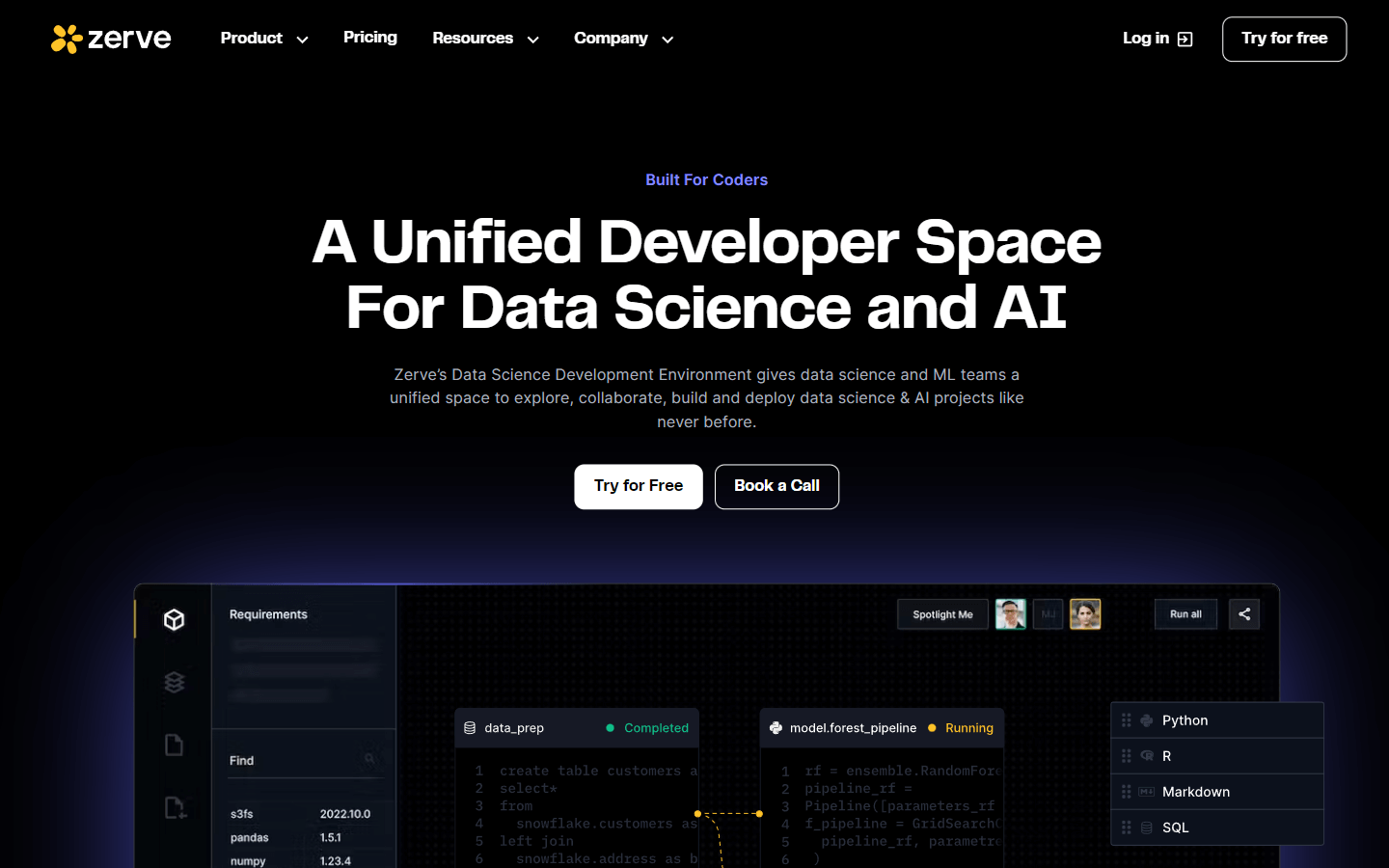Click the database icon on data_prep block
This screenshot has height=868, width=1389.
click(470, 728)
